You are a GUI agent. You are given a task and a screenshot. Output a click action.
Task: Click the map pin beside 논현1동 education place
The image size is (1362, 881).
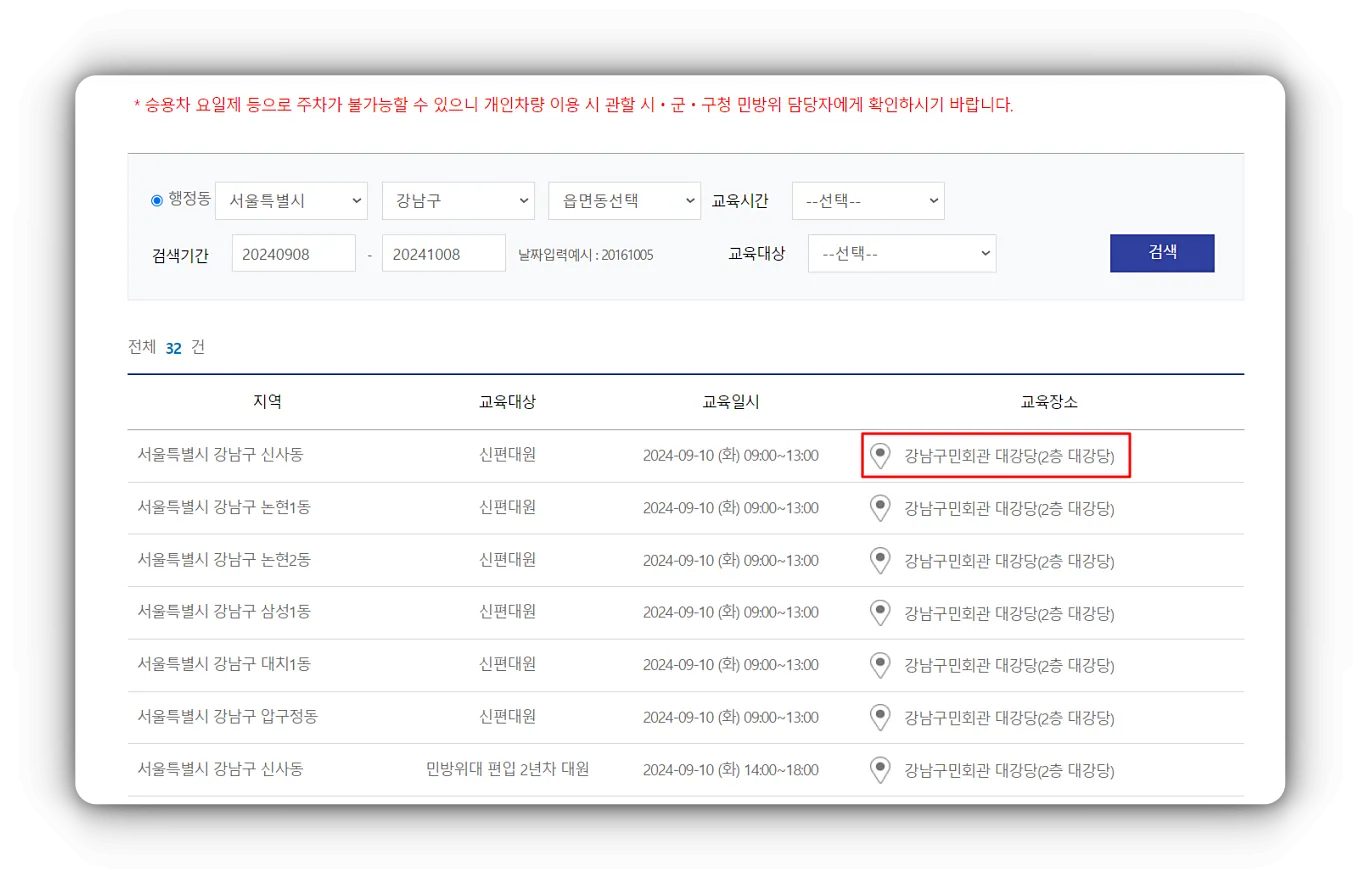(880, 508)
